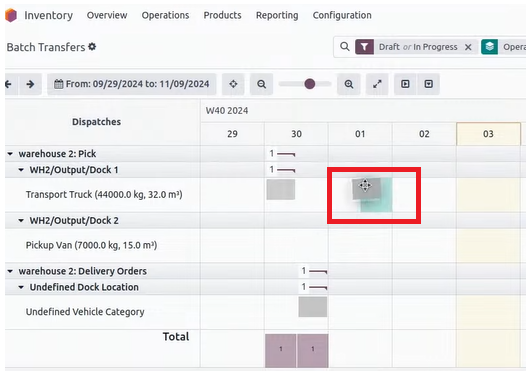527x373 pixels.
Task: Click the expand rows toolbar icon
Action: (x=405, y=84)
